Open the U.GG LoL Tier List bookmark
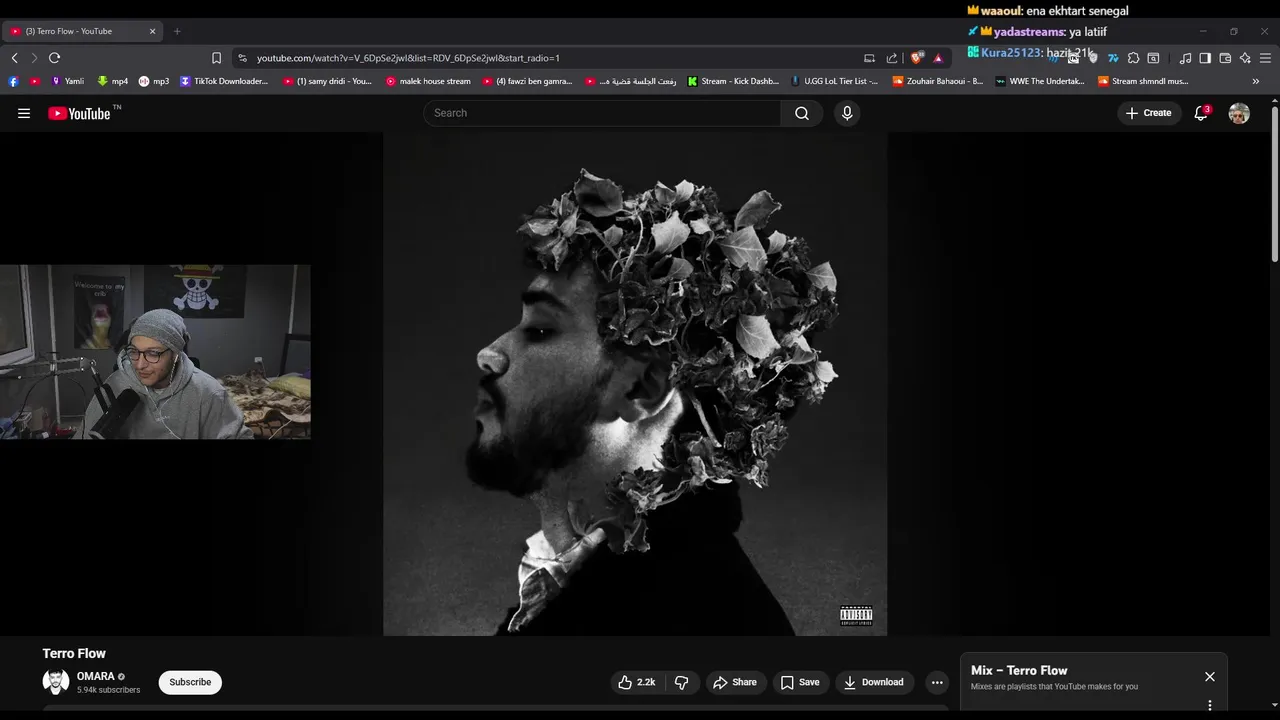Image resolution: width=1280 pixels, height=720 pixels. pyautogui.click(x=835, y=81)
